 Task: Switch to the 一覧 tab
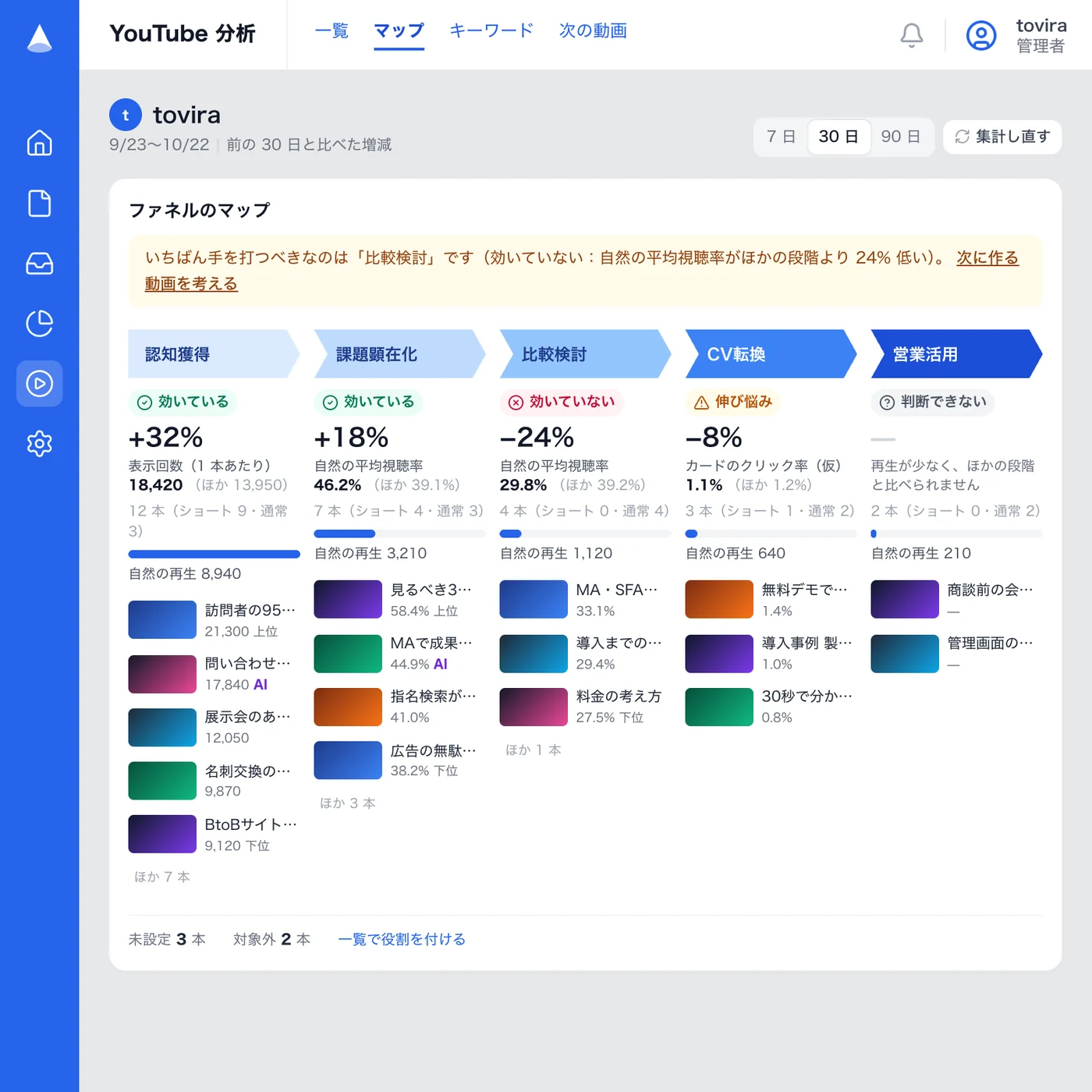click(331, 31)
